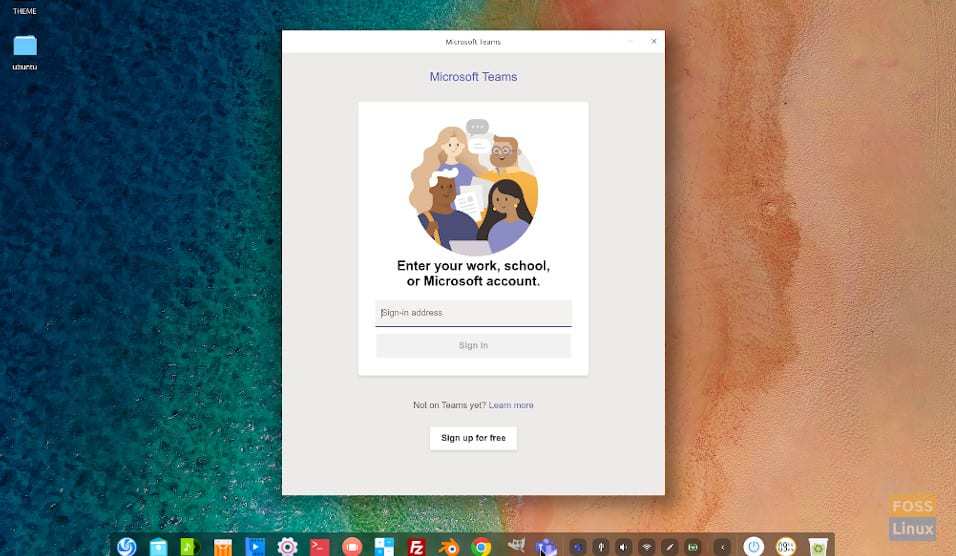The width and height of the screenshot is (956, 556).
Task: Click the battery tray icon
Action: 693,547
